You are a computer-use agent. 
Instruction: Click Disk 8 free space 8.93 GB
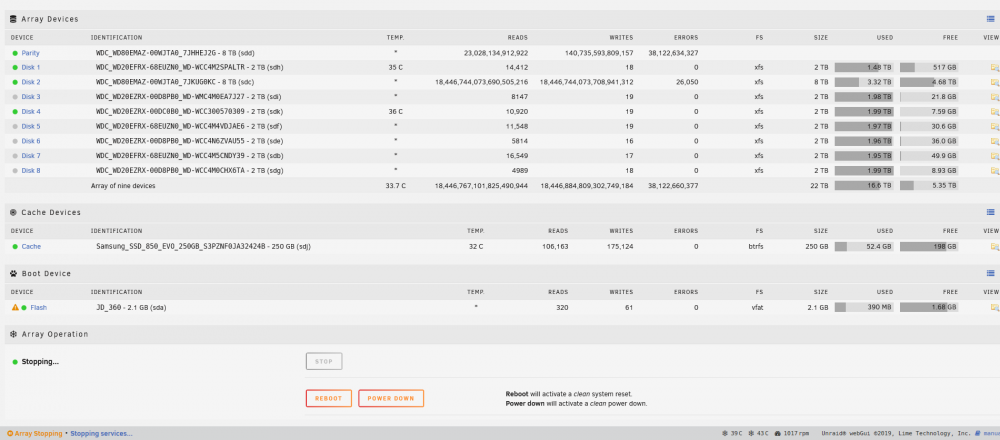pos(929,170)
